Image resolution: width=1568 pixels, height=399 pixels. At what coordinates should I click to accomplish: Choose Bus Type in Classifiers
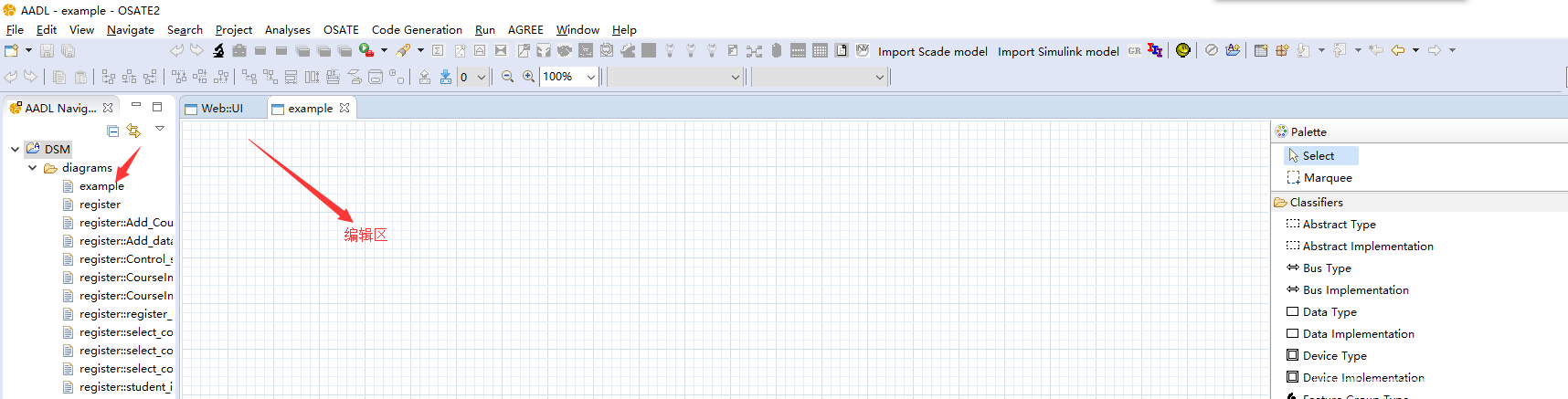1319,268
